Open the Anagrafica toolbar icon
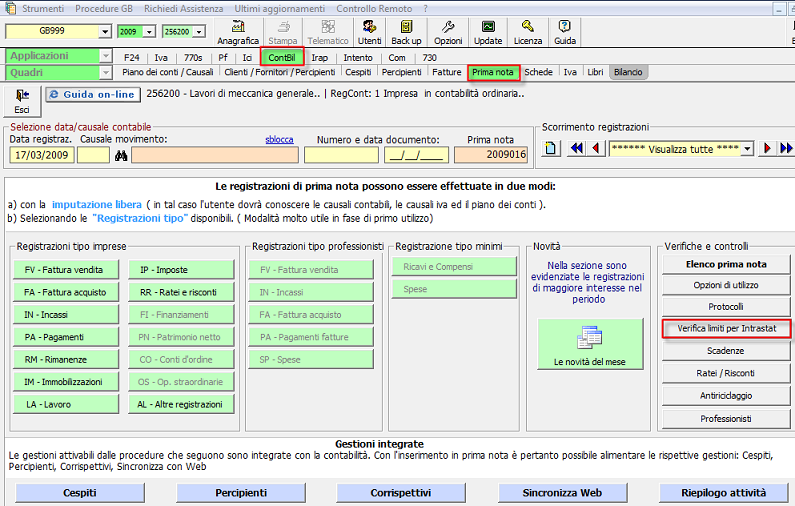Screen dimensions: 795x506 pyautogui.click(x=237, y=31)
